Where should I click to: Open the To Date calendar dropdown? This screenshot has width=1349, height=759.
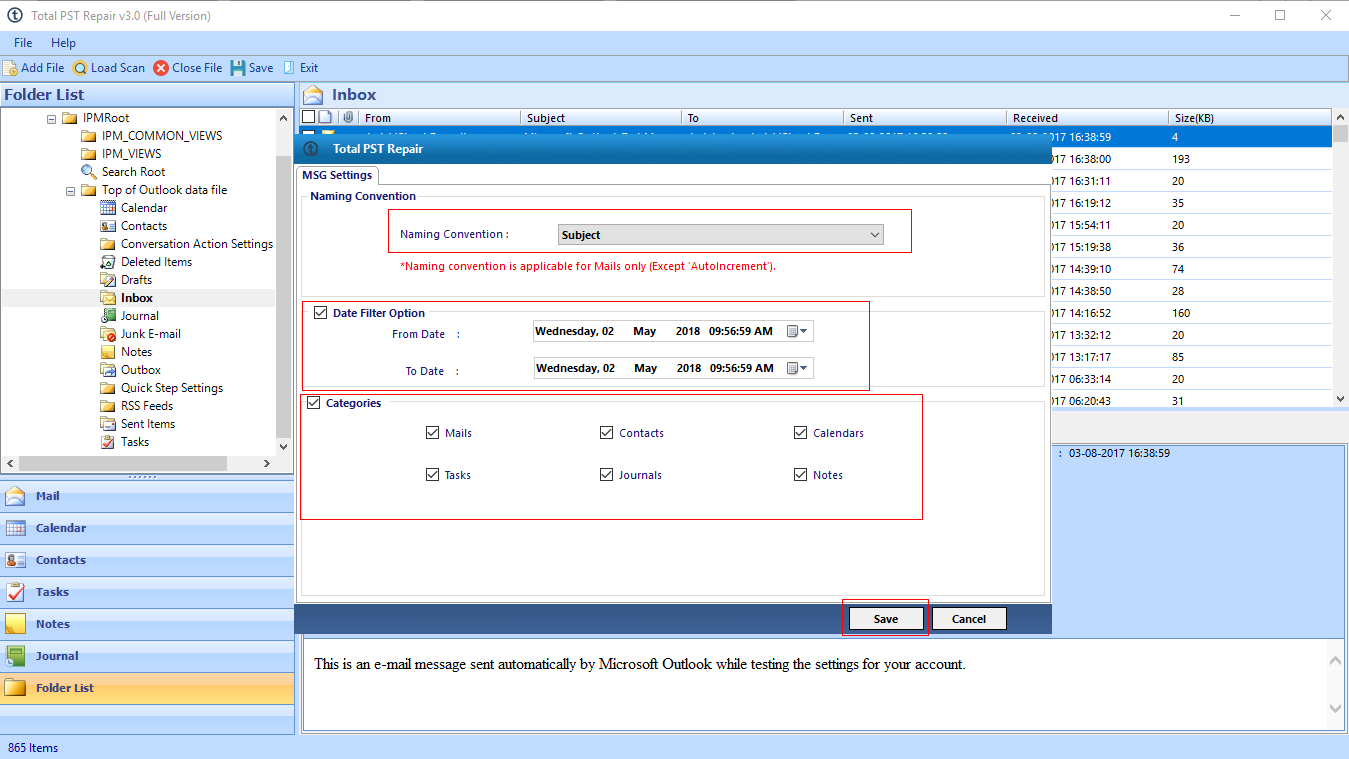click(x=798, y=368)
